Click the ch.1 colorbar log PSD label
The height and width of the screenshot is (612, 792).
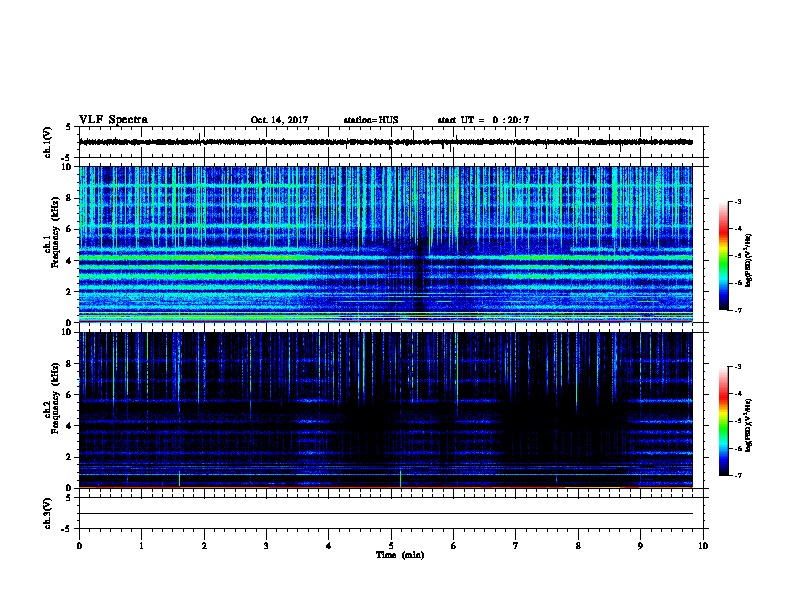point(749,260)
